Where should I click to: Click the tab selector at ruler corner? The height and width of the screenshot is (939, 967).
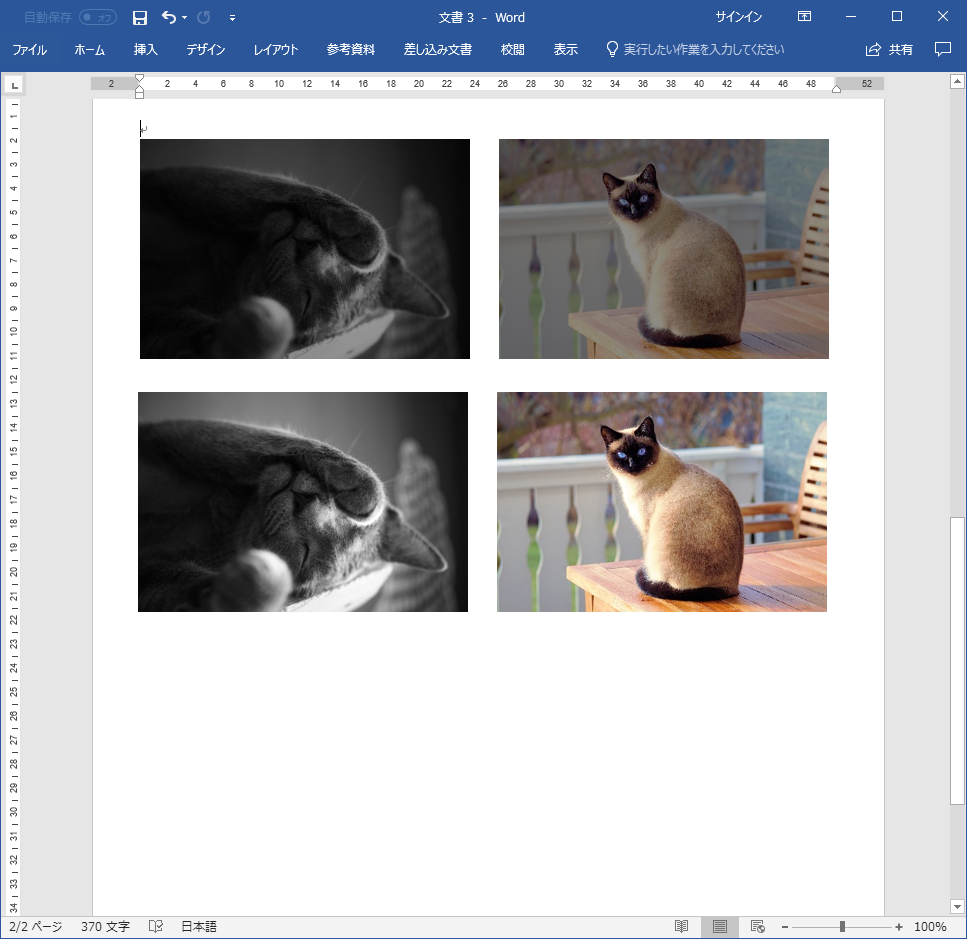[x=14, y=86]
